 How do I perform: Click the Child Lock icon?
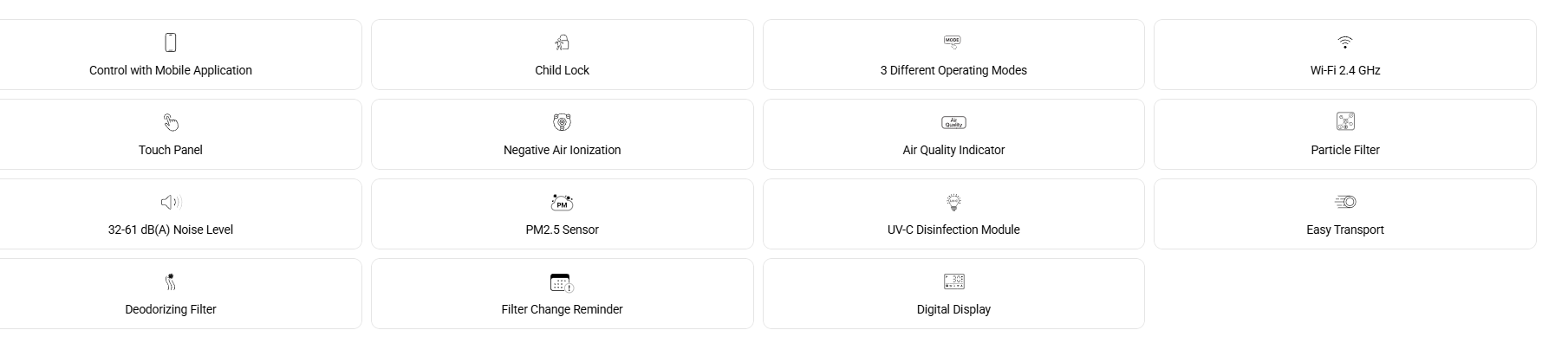562,42
